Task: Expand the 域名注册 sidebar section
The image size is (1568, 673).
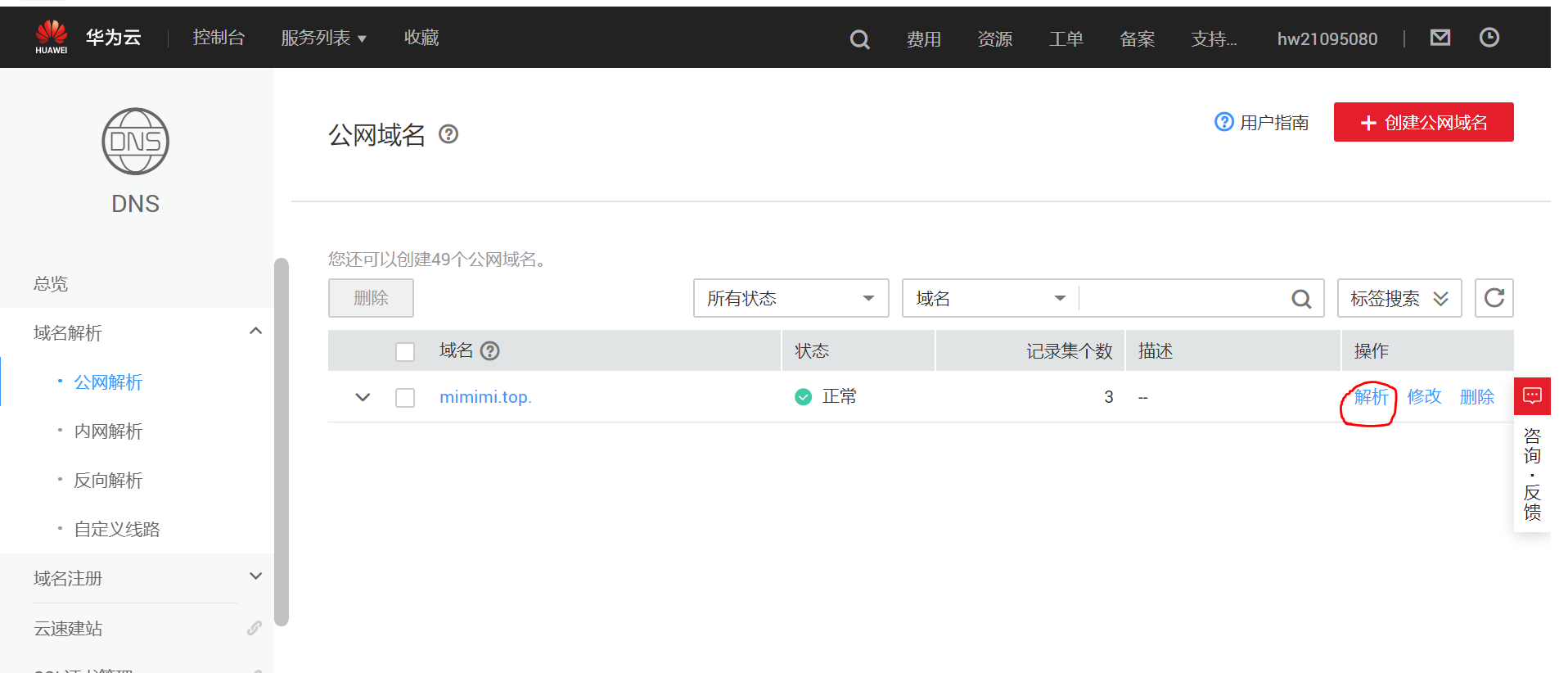Action: pyautogui.click(x=255, y=576)
